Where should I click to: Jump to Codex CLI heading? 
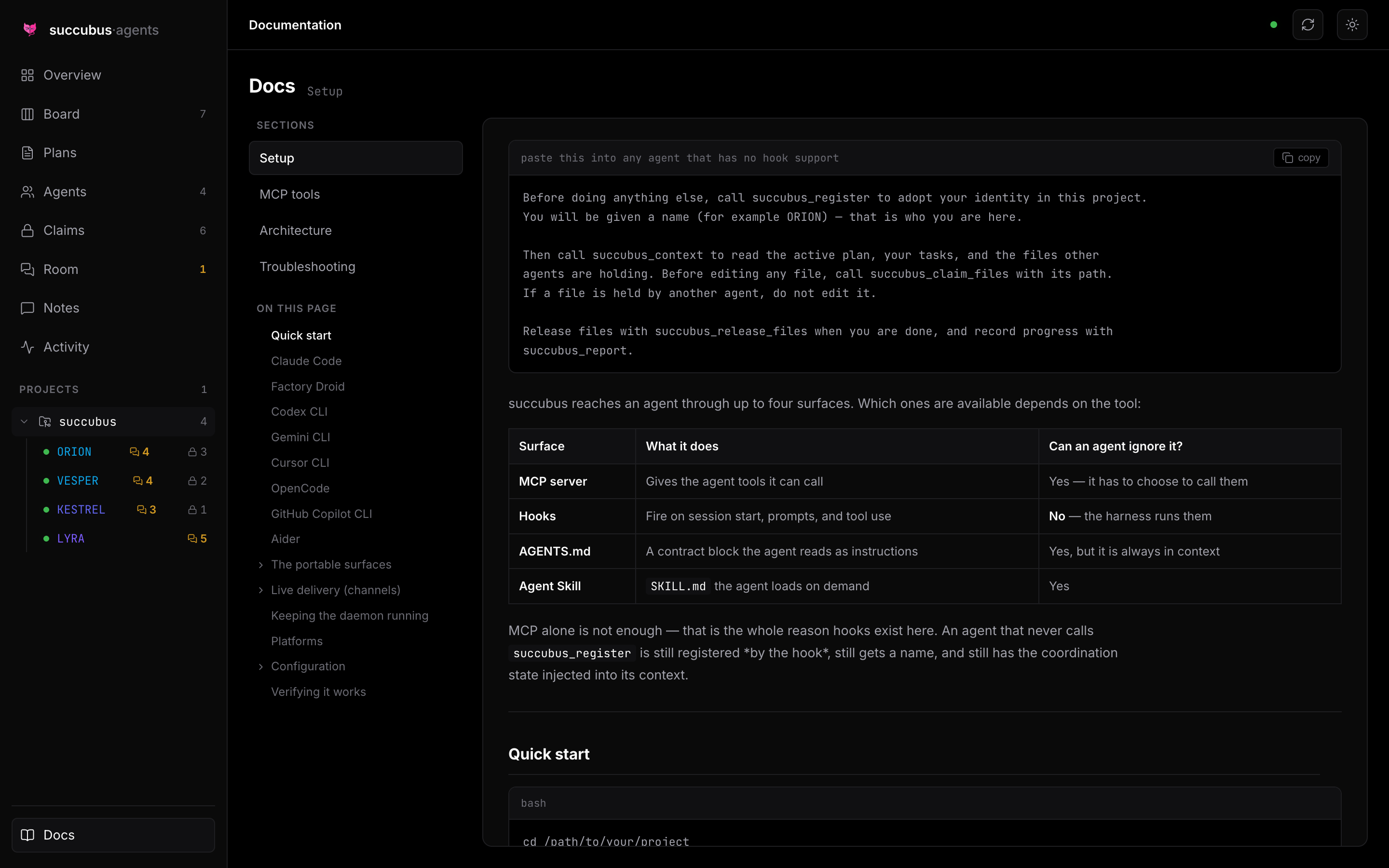tap(299, 412)
